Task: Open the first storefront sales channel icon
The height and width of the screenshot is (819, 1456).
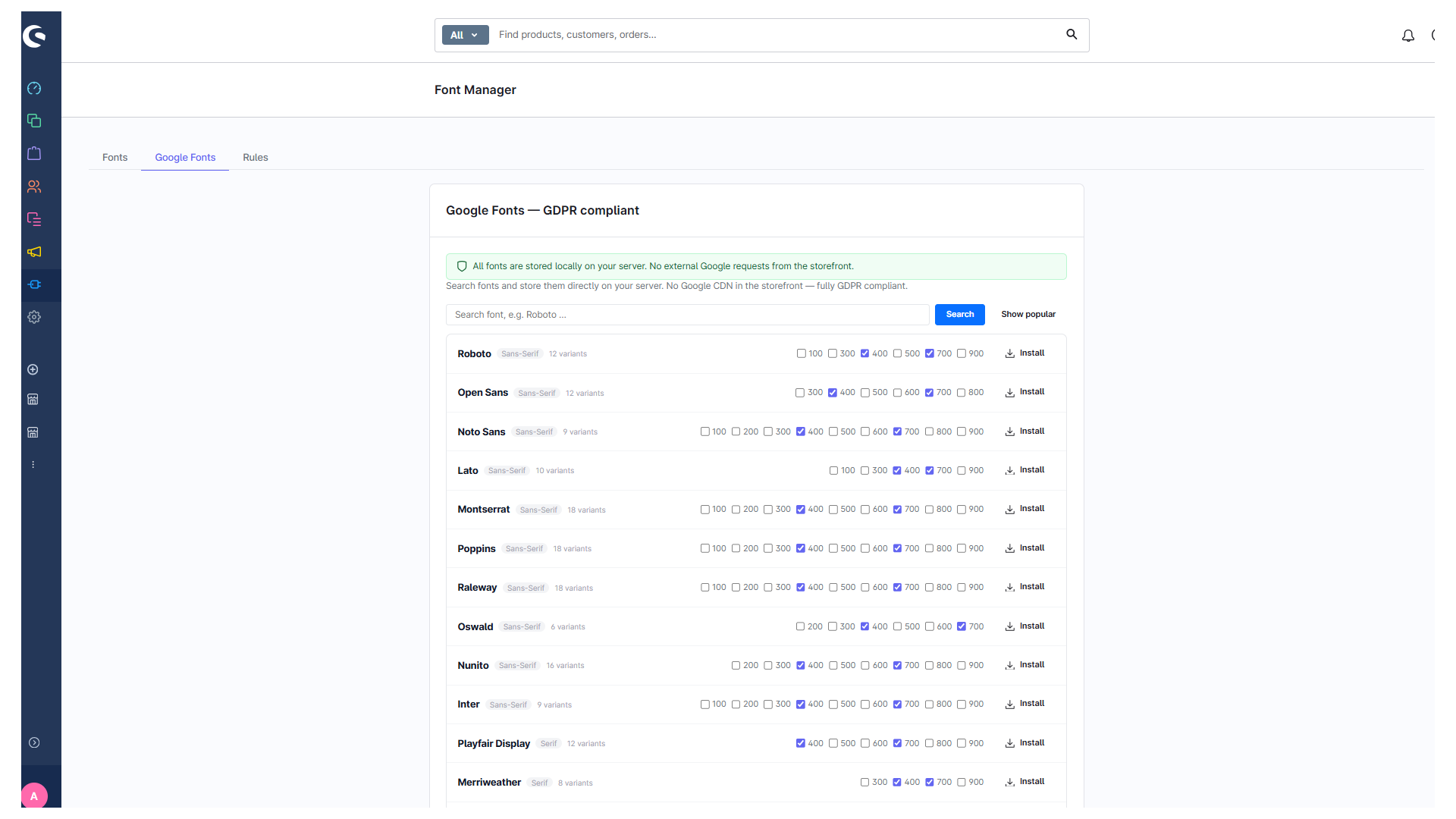Action: pos(33,400)
